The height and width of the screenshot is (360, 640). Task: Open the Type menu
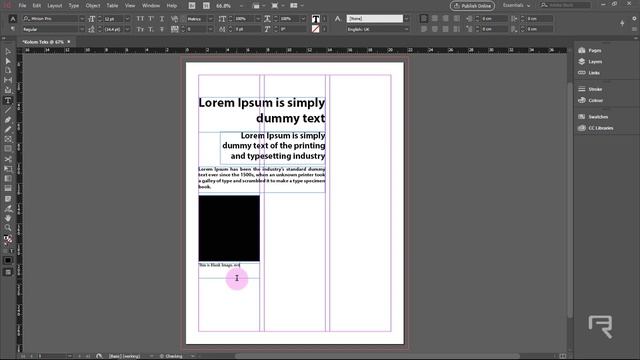coord(74,6)
